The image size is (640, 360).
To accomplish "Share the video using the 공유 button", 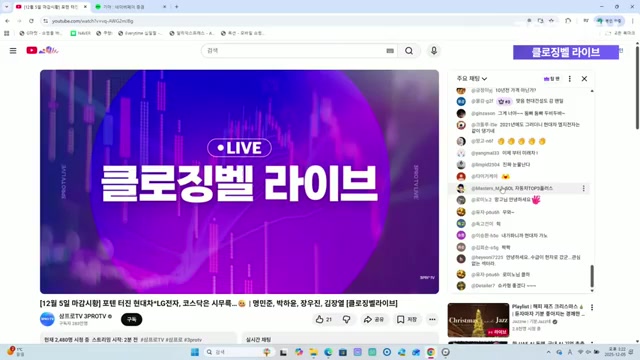I will (373, 319).
